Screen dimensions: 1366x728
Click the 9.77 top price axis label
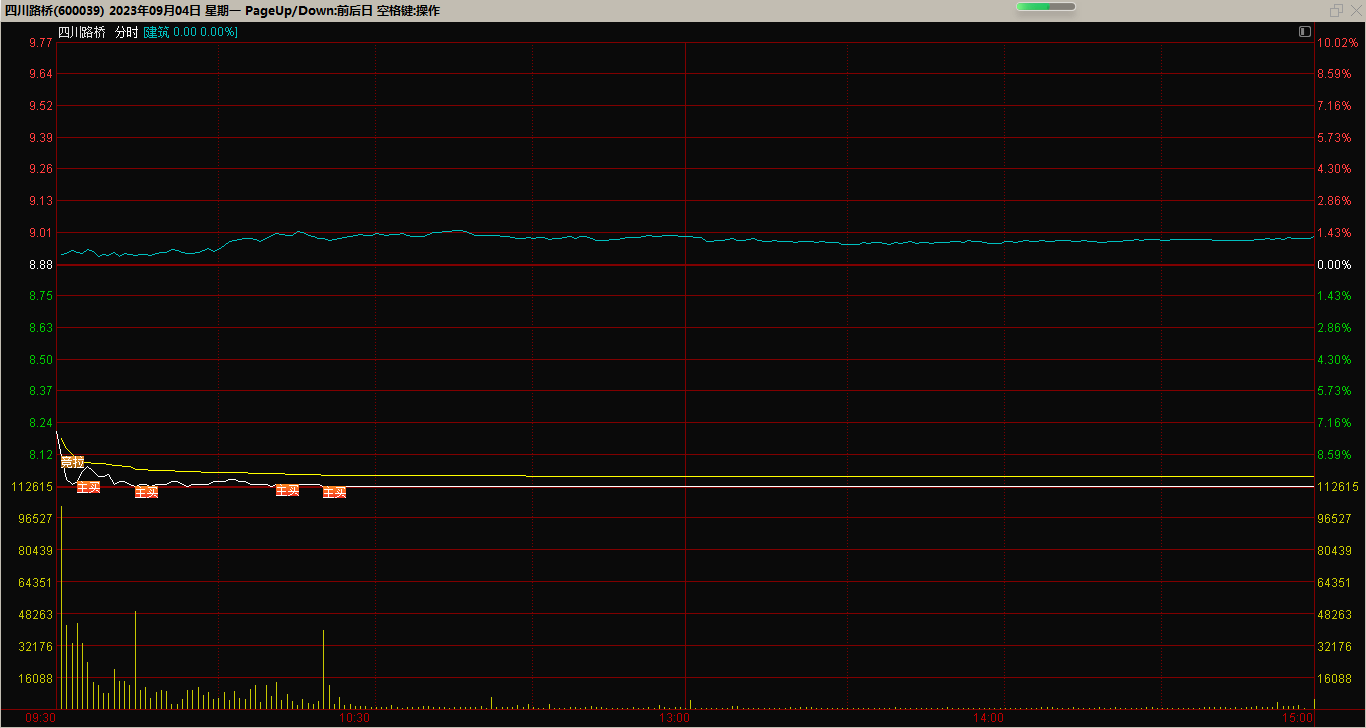41,43
